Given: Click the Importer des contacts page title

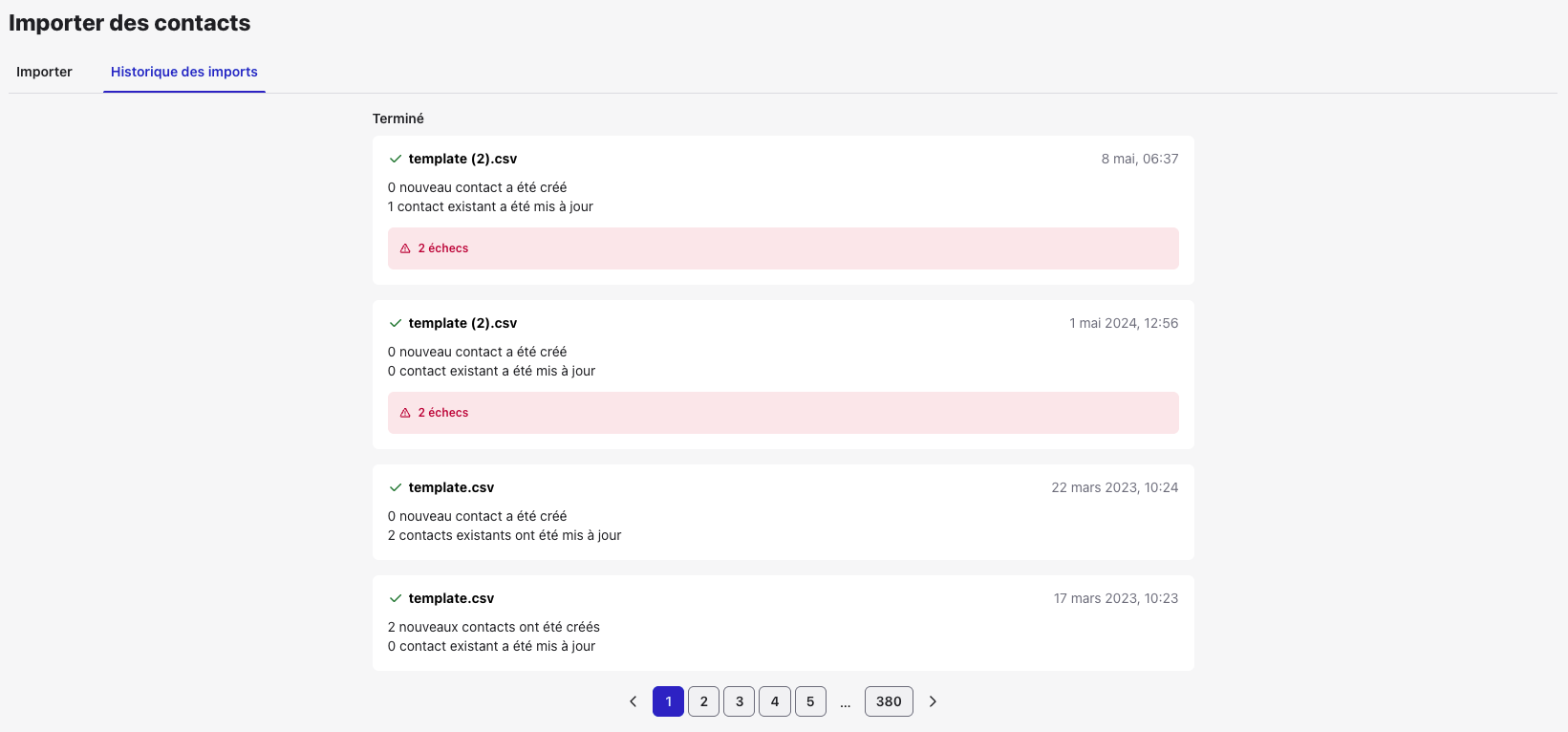Looking at the screenshot, I should (130, 21).
